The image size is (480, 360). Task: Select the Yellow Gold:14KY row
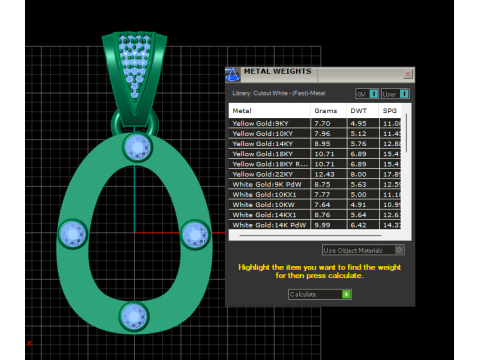tap(315, 144)
